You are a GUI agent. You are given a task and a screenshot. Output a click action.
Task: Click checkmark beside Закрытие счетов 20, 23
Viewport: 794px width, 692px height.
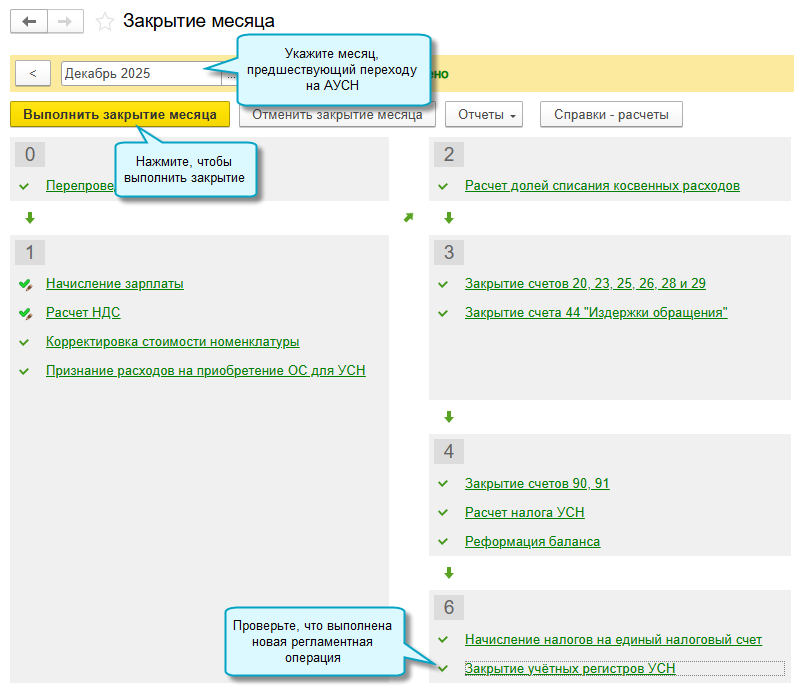[x=443, y=284]
